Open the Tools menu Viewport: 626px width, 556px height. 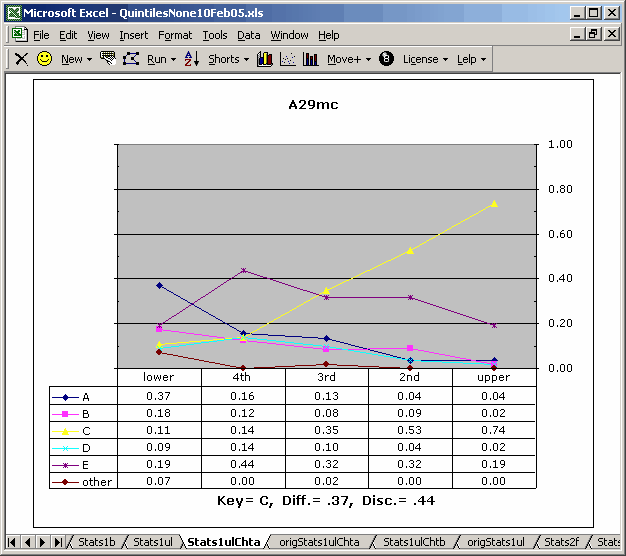click(215, 35)
